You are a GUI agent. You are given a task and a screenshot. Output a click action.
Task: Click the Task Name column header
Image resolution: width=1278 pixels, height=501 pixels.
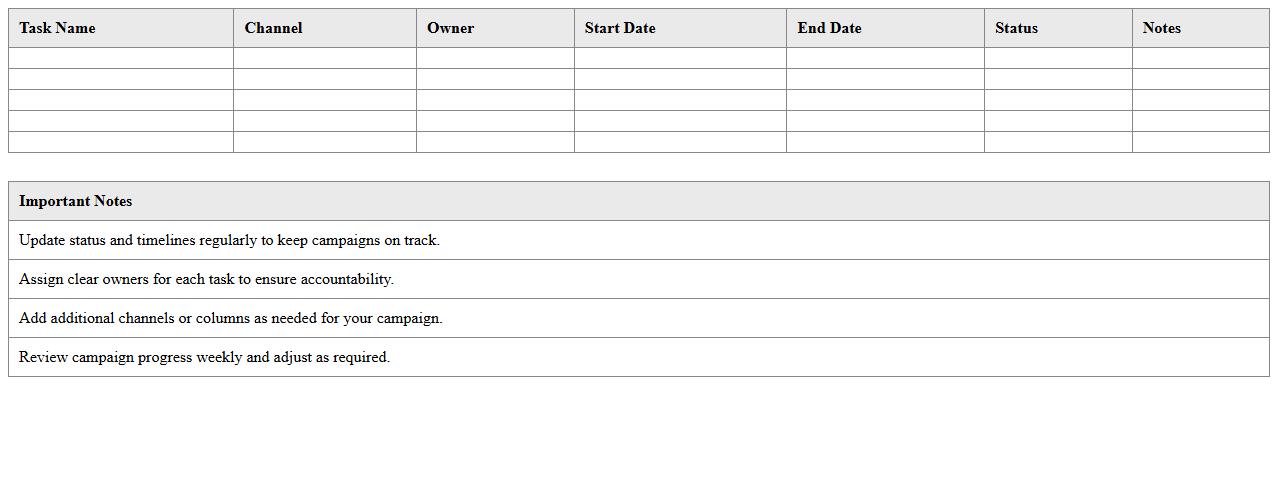coord(58,28)
